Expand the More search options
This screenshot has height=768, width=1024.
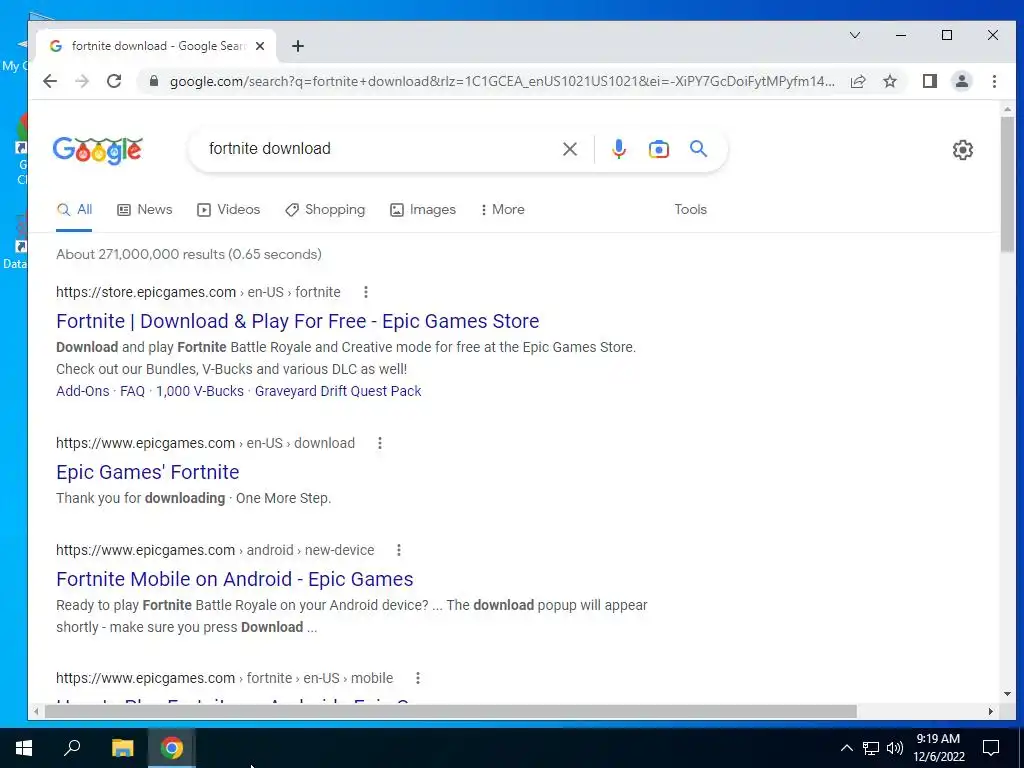(x=502, y=210)
